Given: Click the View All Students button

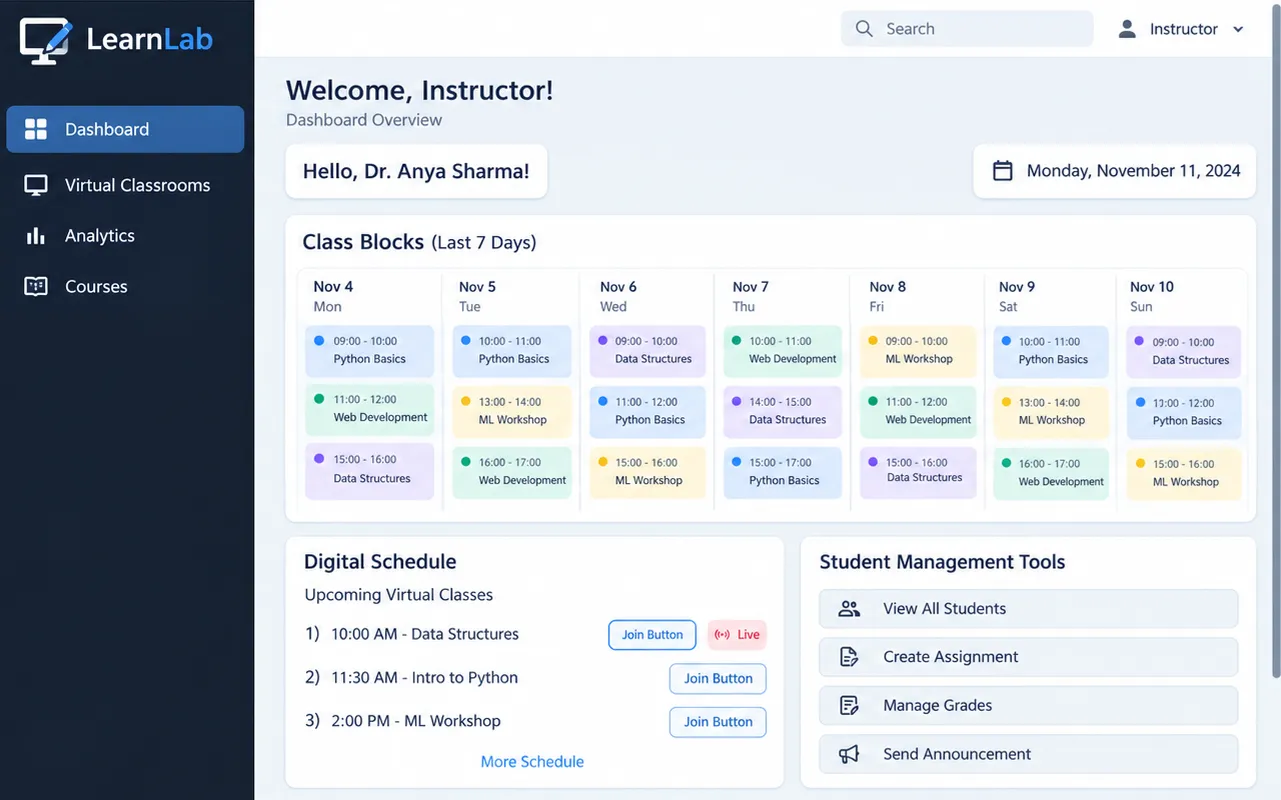Looking at the screenshot, I should [x=1028, y=609].
